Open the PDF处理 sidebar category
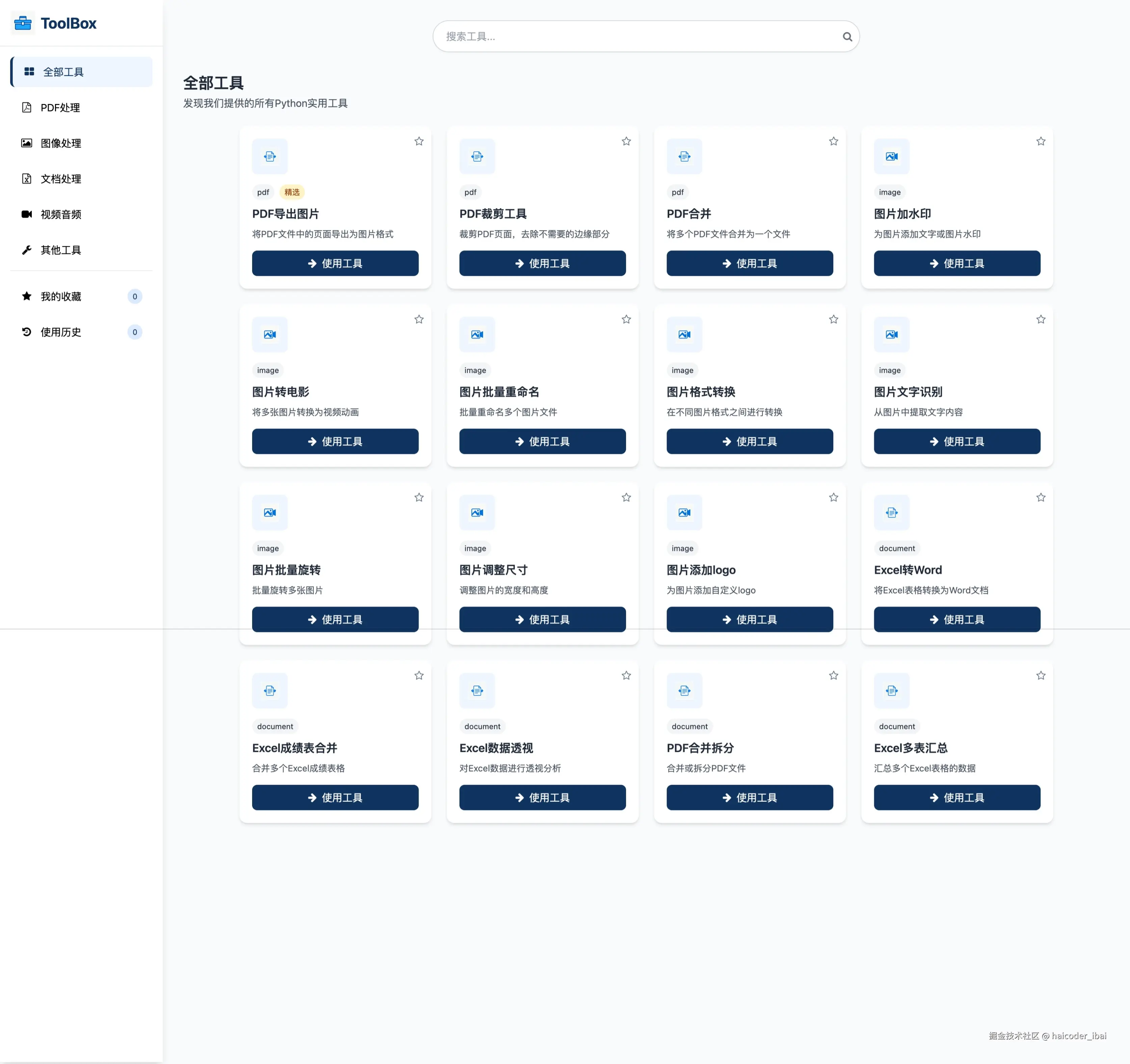The height and width of the screenshot is (1064, 1130). click(60, 107)
